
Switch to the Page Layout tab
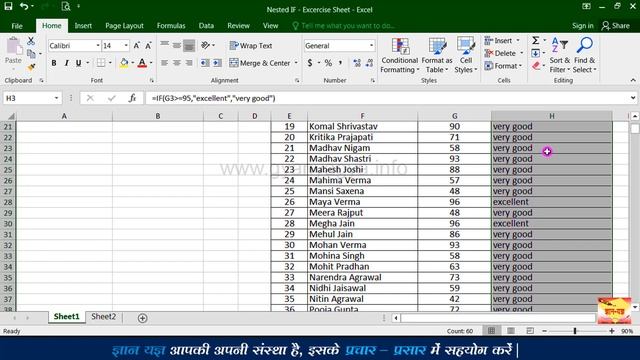click(x=124, y=26)
